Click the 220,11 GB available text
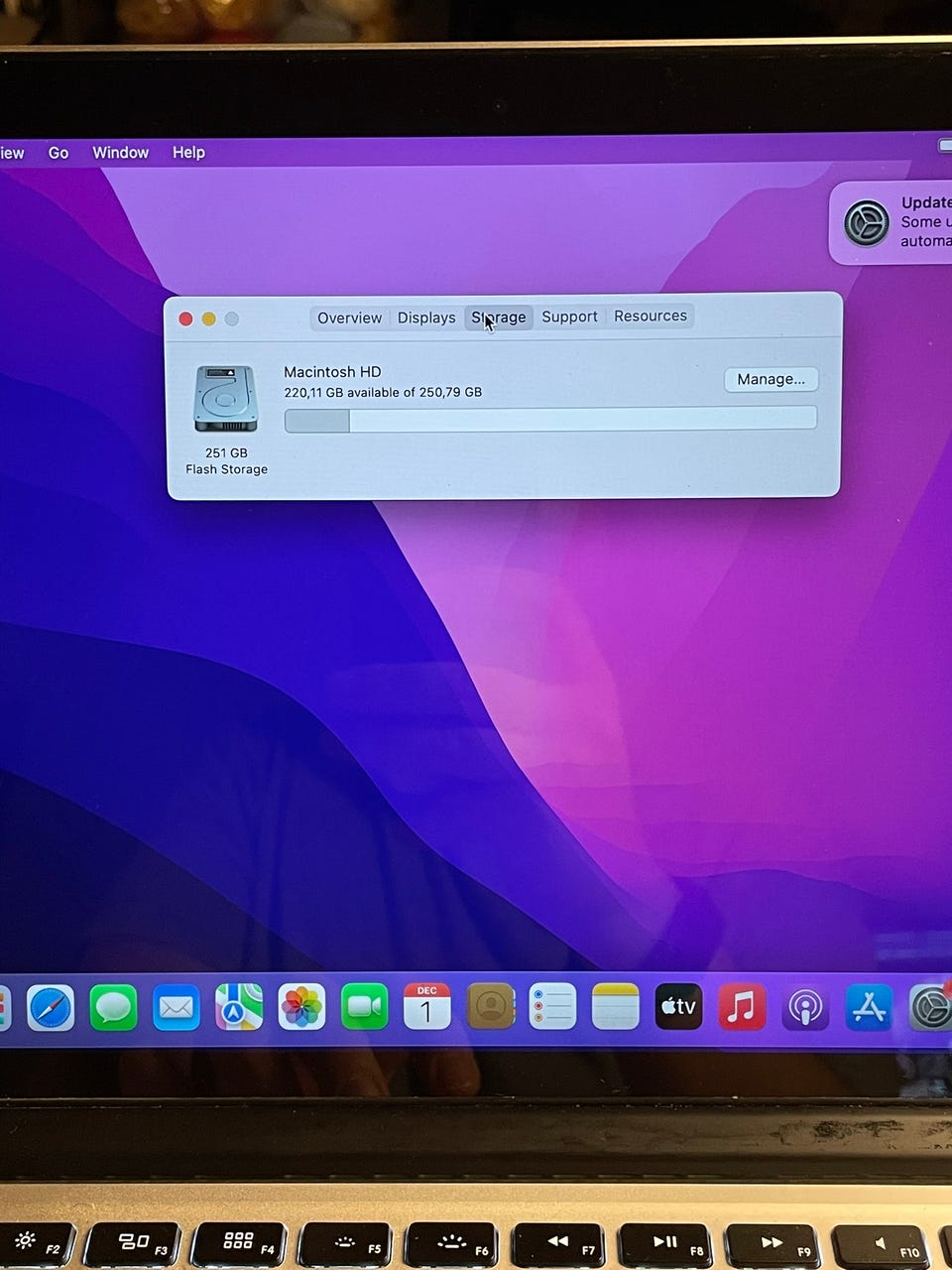The image size is (952, 1270). (x=383, y=393)
